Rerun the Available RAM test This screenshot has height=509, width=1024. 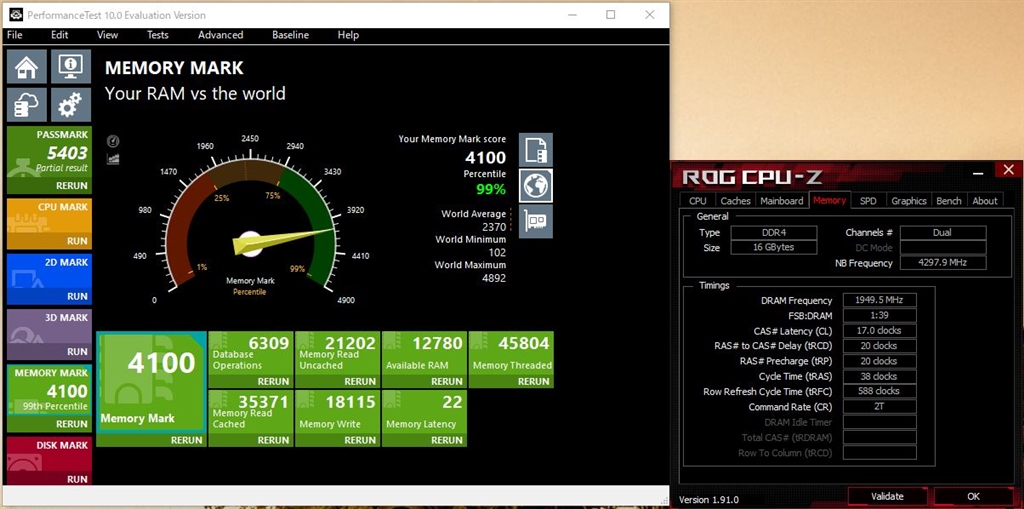(x=447, y=382)
